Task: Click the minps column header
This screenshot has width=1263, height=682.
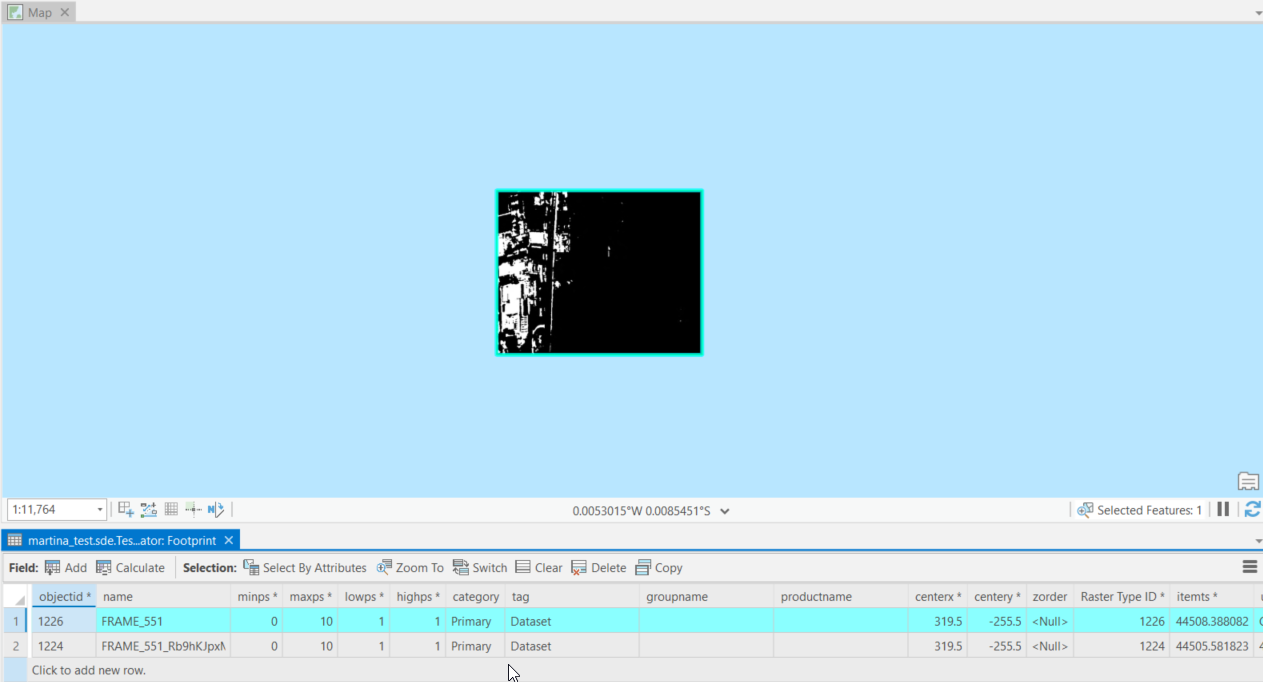Action: 257,596
